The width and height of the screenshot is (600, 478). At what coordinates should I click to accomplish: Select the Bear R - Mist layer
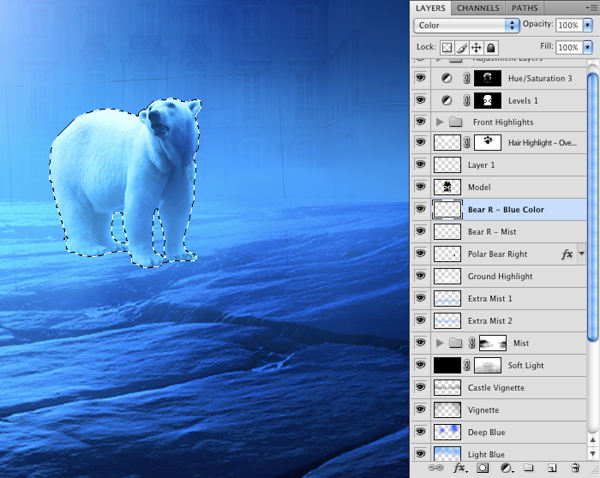point(499,232)
